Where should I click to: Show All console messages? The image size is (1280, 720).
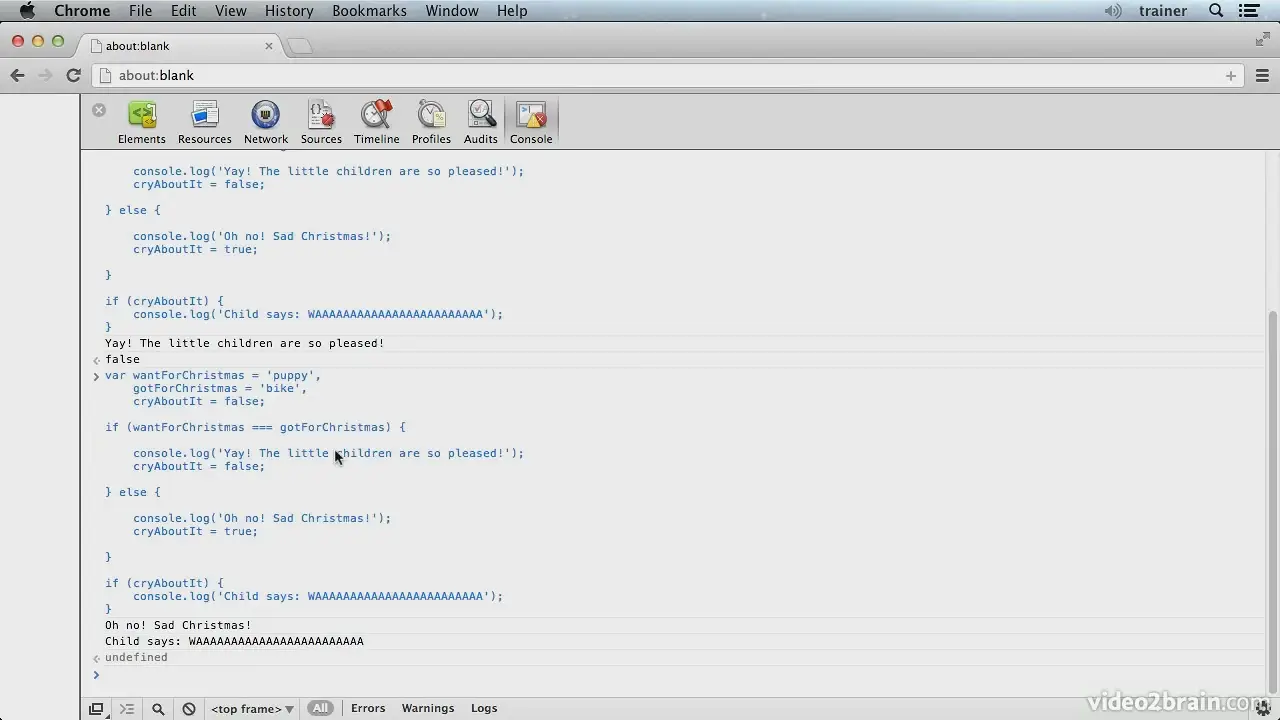[320, 708]
